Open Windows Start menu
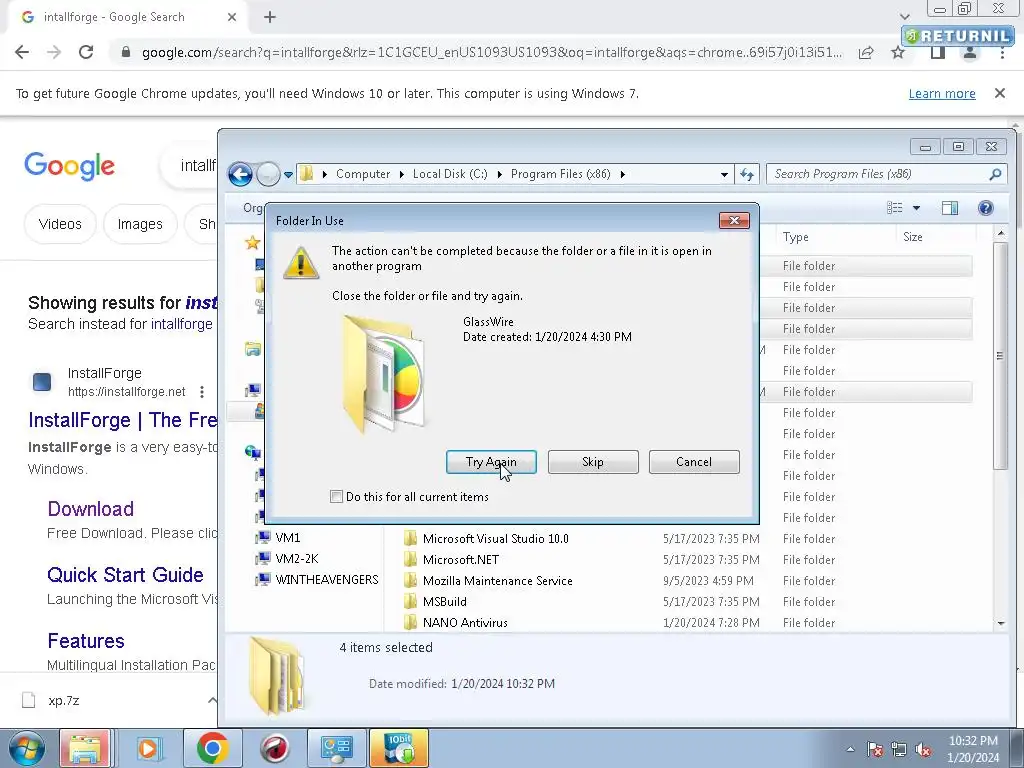Image resolution: width=1024 pixels, height=768 pixels. point(26,748)
